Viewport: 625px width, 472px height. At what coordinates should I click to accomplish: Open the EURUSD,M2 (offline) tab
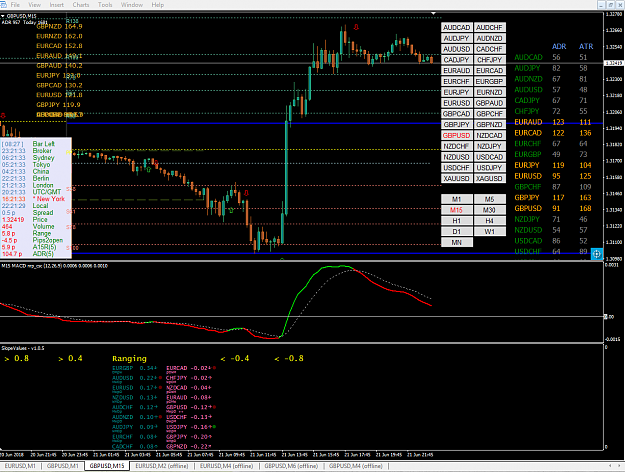[x=161, y=466]
